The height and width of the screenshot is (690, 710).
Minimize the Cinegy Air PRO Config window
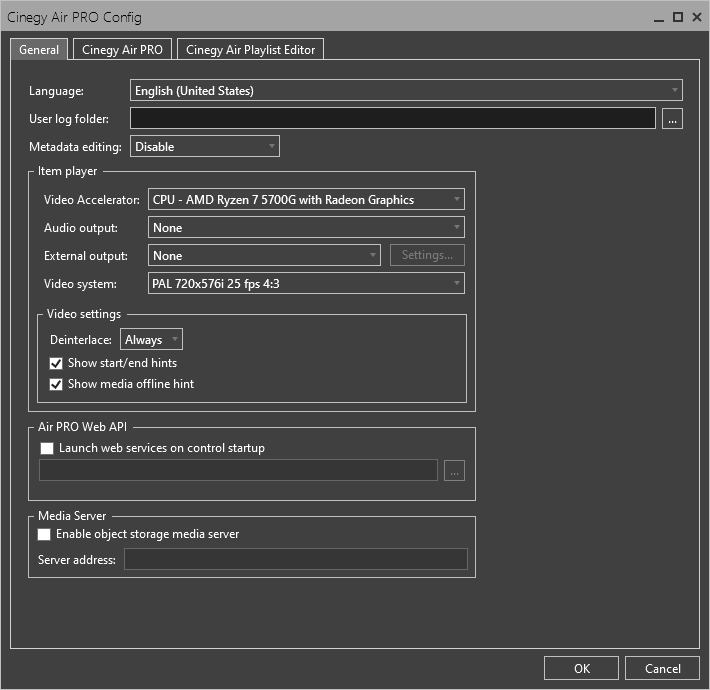coord(659,18)
